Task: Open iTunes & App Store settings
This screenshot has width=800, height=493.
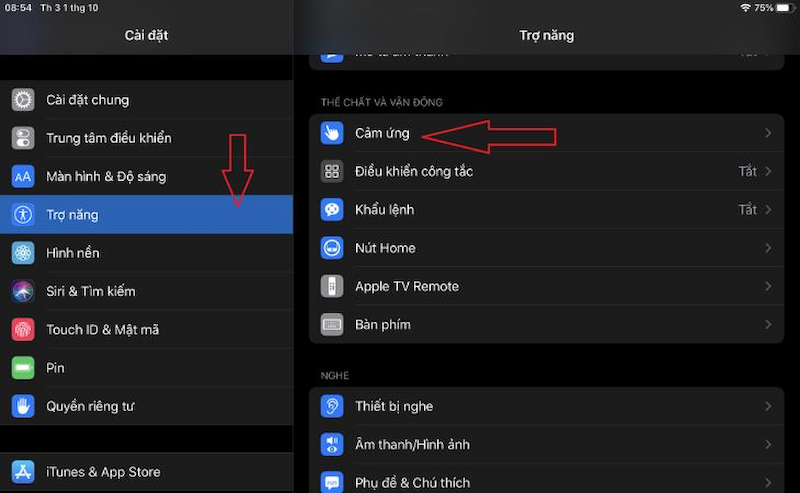Action: coord(146,472)
